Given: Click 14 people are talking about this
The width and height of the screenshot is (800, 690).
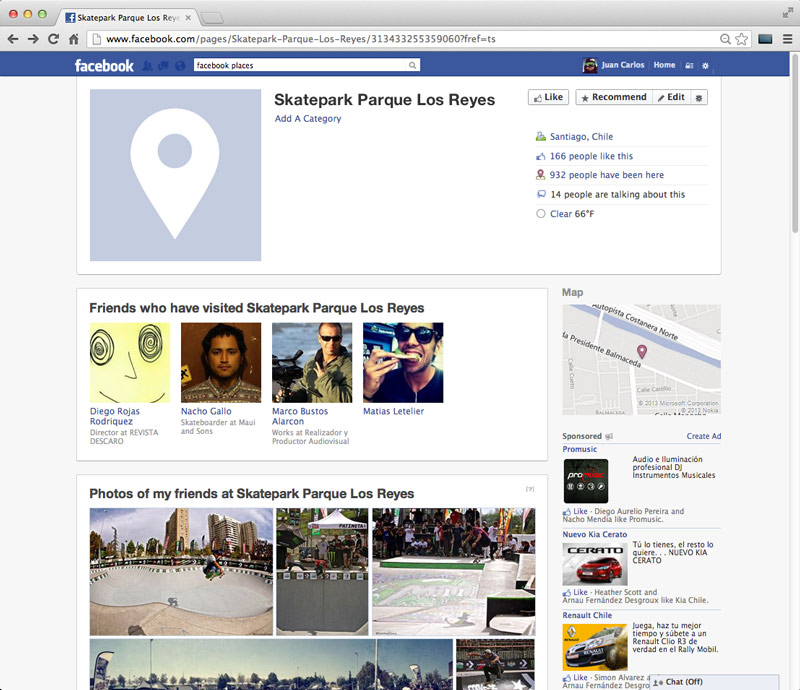Looking at the screenshot, I should (x=617, y=194).
